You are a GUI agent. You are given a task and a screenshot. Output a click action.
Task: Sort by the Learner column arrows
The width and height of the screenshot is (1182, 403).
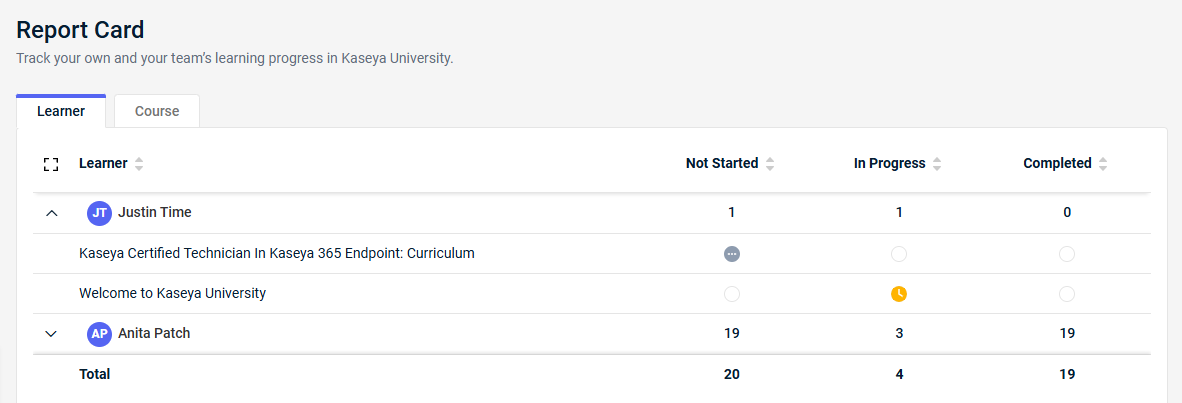coord(139,164)
